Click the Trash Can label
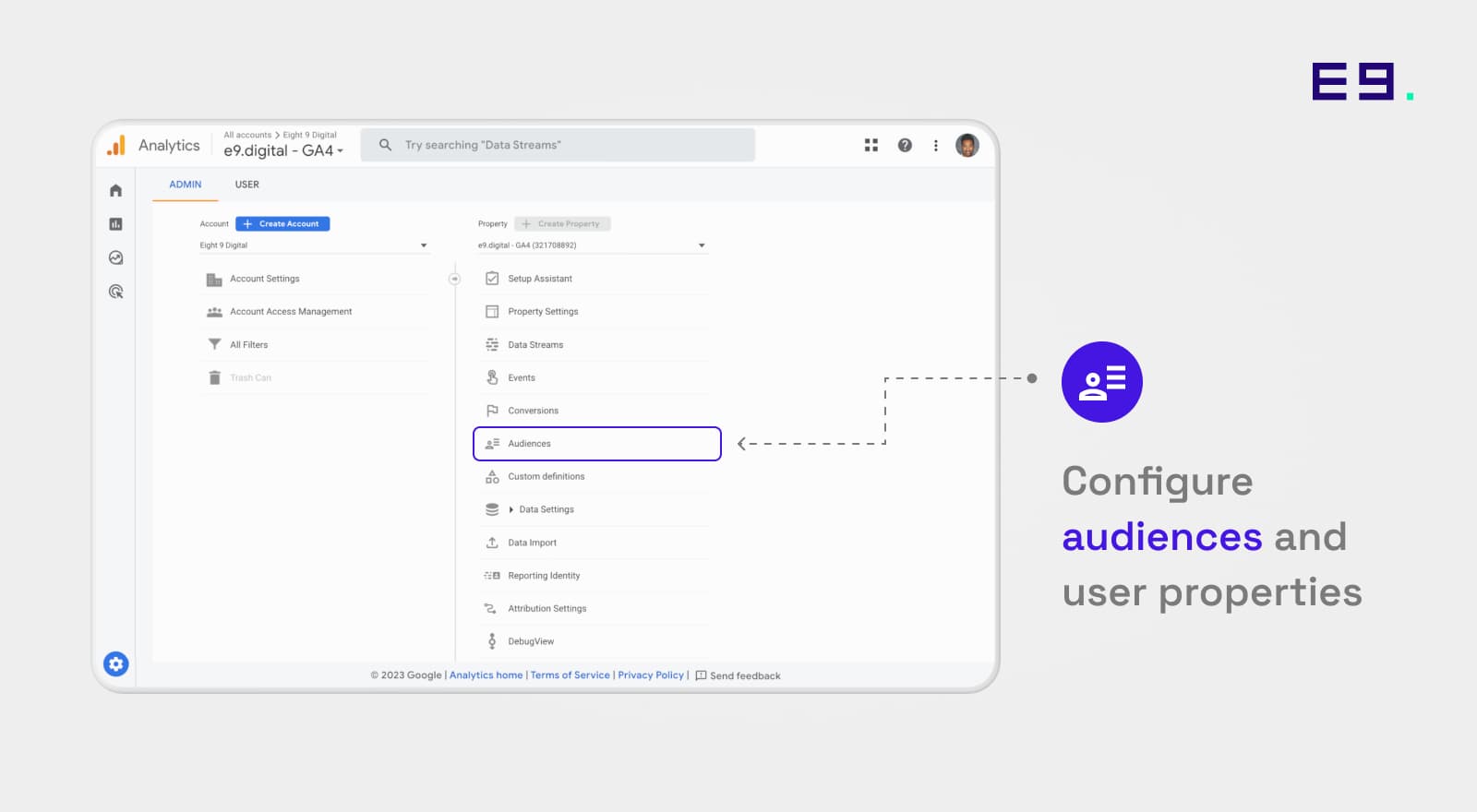The image size is (1477, 812). [x=250, y=377]
